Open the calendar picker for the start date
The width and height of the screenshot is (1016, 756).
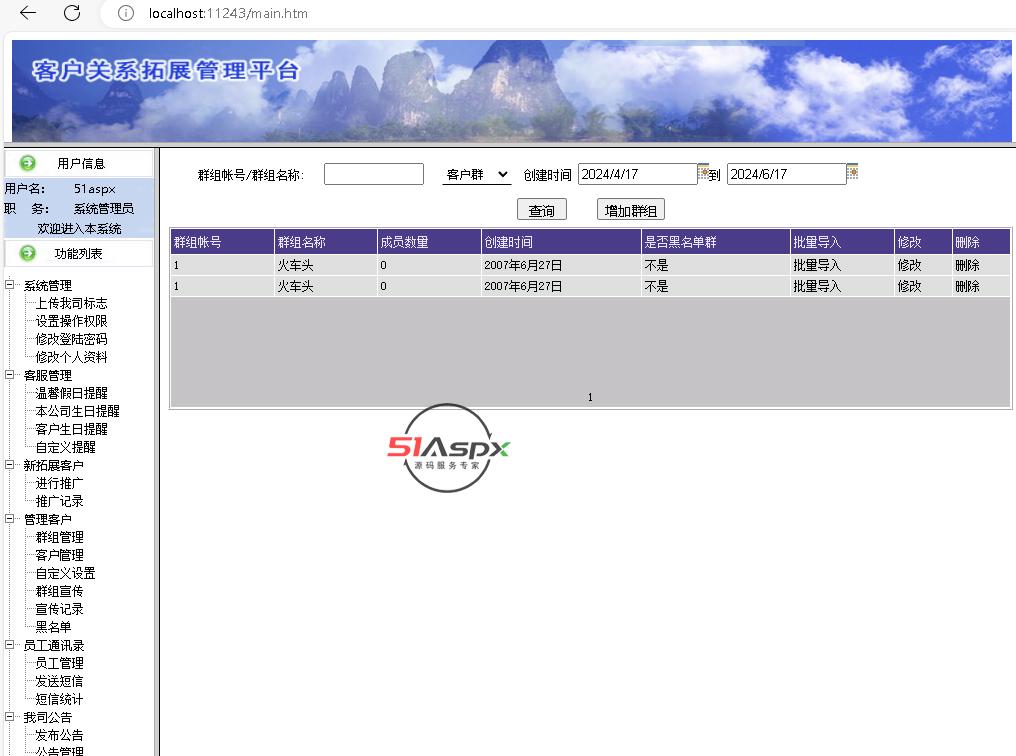click(x=703, y=172)
